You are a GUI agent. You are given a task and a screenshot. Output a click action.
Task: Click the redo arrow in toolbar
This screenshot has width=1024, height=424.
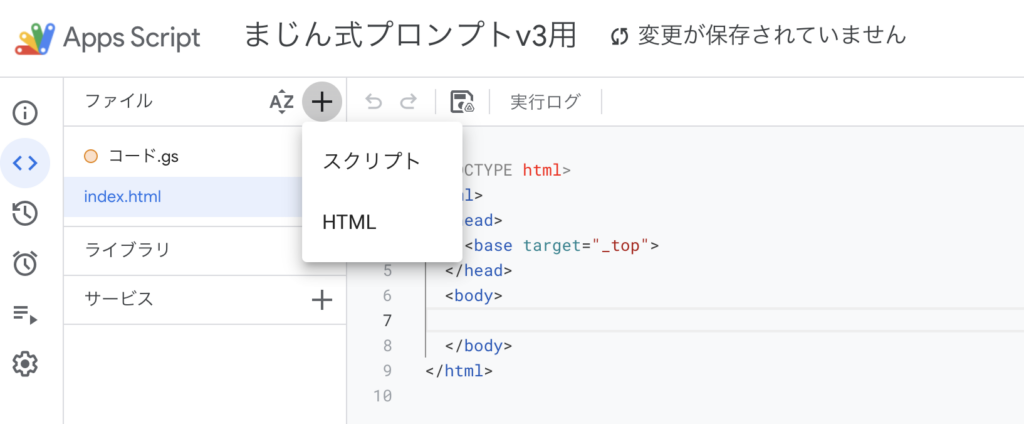[x=408, y=101]
